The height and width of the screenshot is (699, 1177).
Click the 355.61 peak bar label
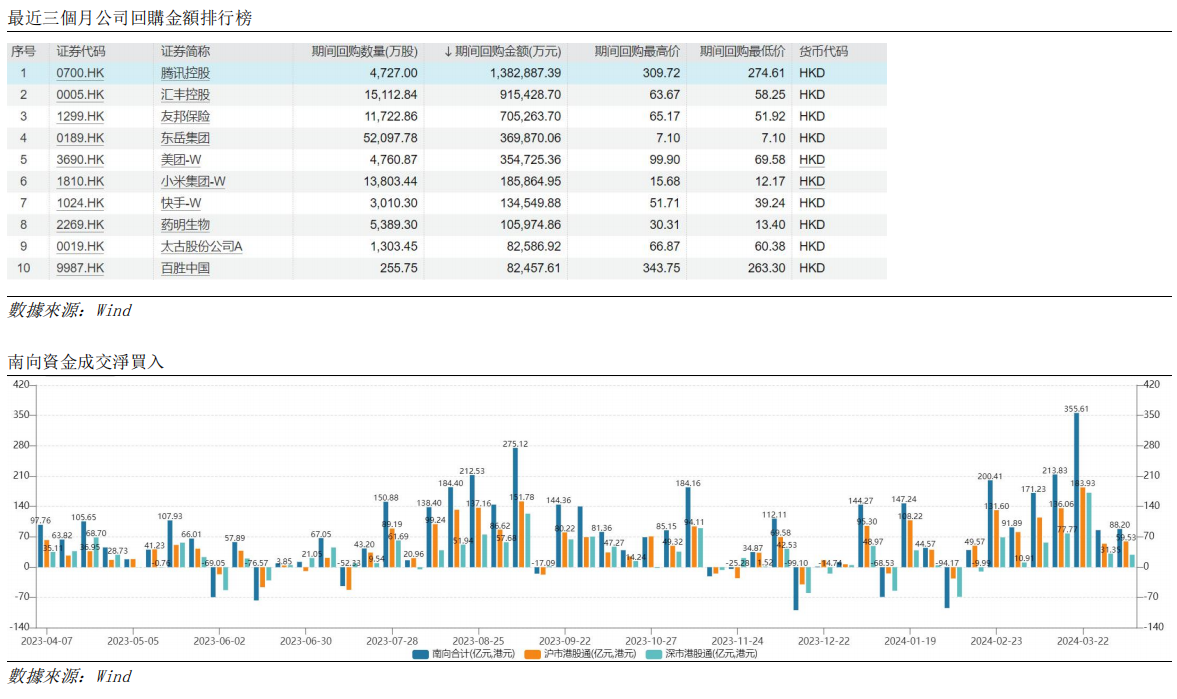(1076, 409)
